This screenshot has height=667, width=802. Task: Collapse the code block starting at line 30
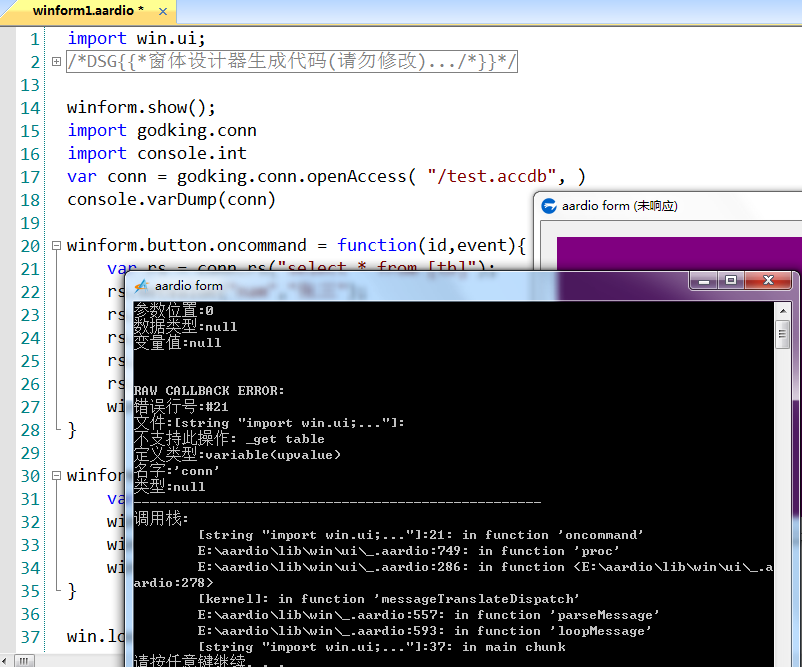point(56,476)
